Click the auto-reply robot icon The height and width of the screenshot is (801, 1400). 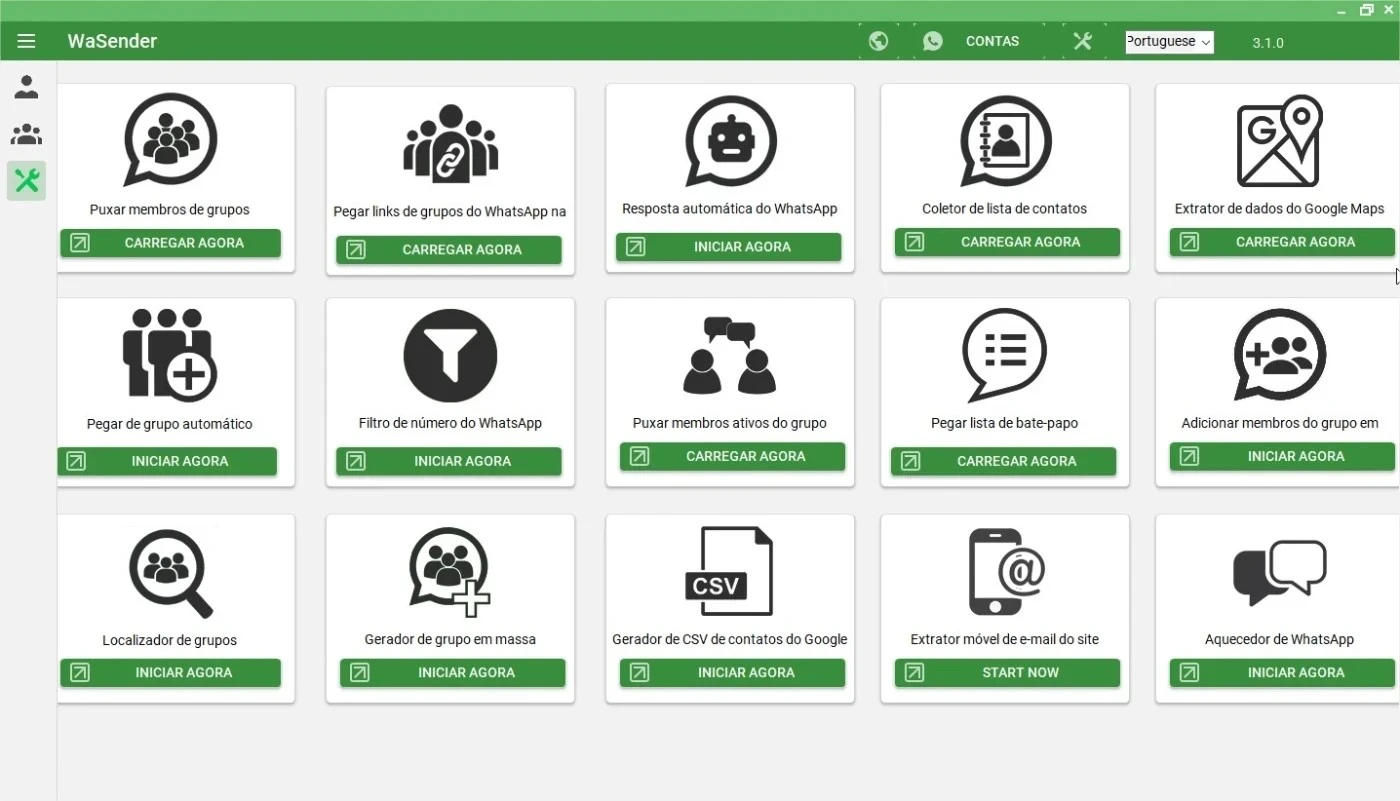730,142
